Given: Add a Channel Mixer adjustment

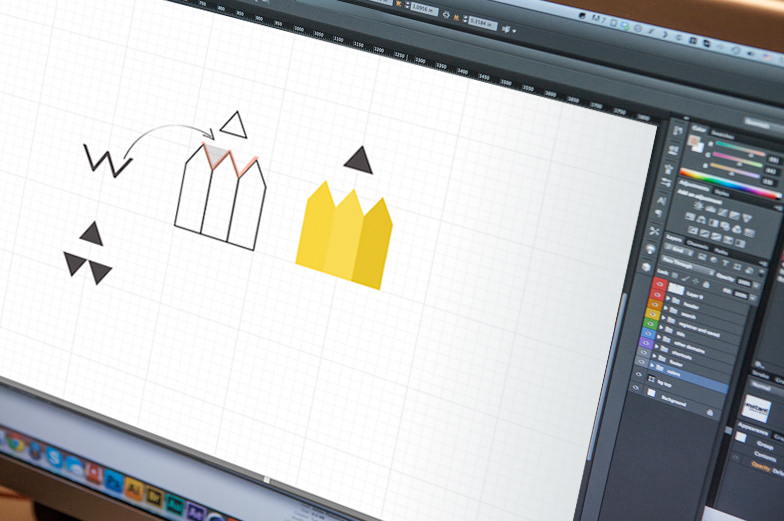Looking at the screenshot, I should (737, 229).
